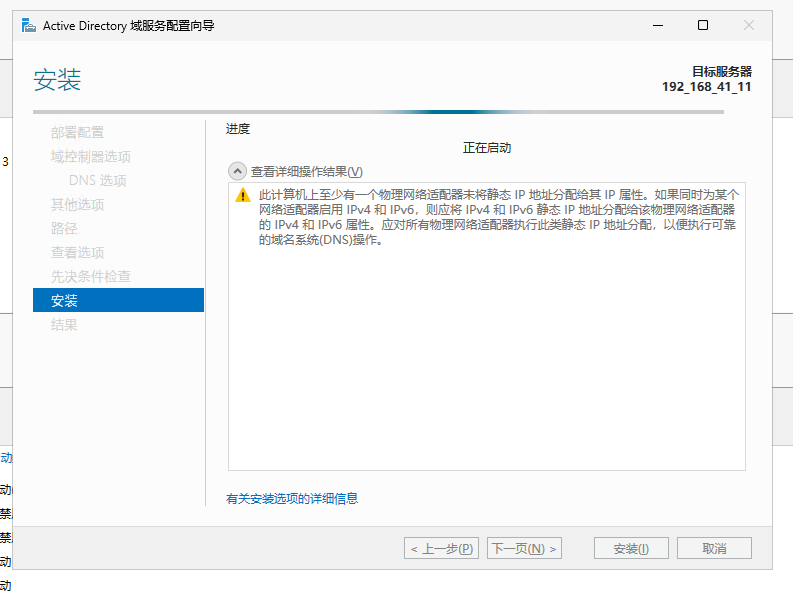Image resolution: width=793 pixels, height=592 pixels.
Task: Select 先决条件检查 in the sidebar
Action: coord(91,277)
